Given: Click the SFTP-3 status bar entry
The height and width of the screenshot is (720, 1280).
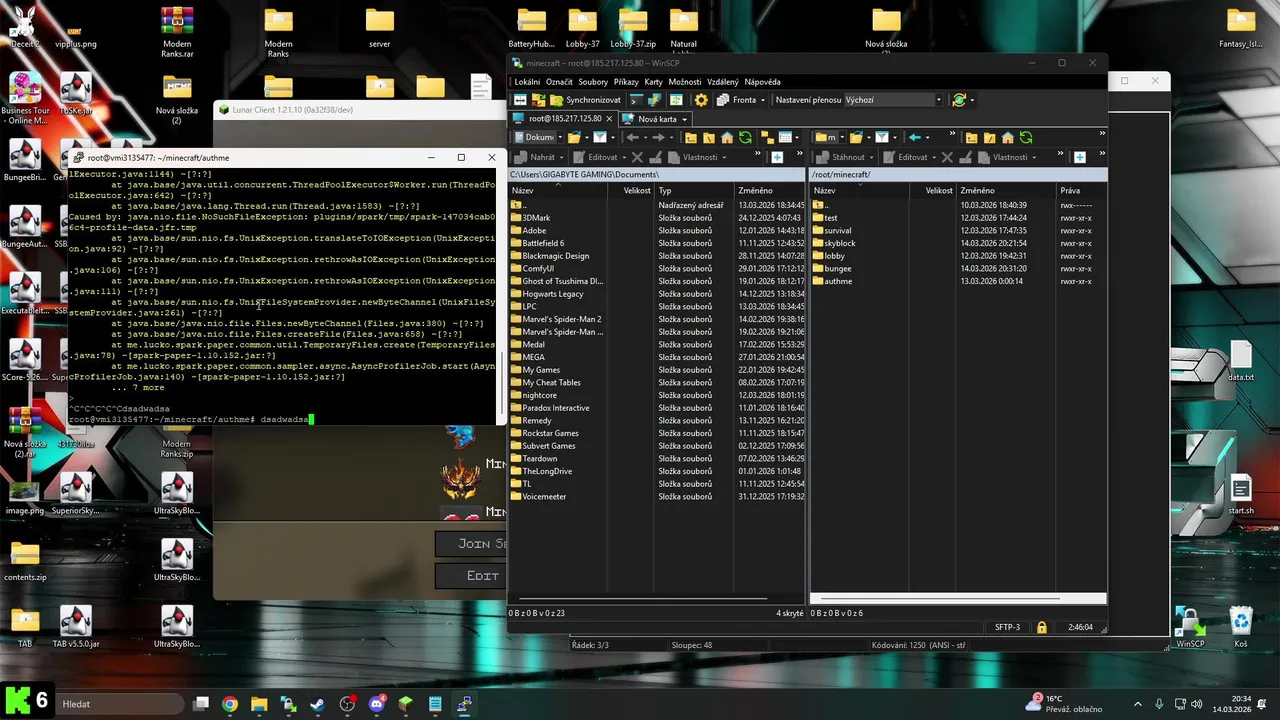Looking at the screenshot, I should (x=1007, y=627).
